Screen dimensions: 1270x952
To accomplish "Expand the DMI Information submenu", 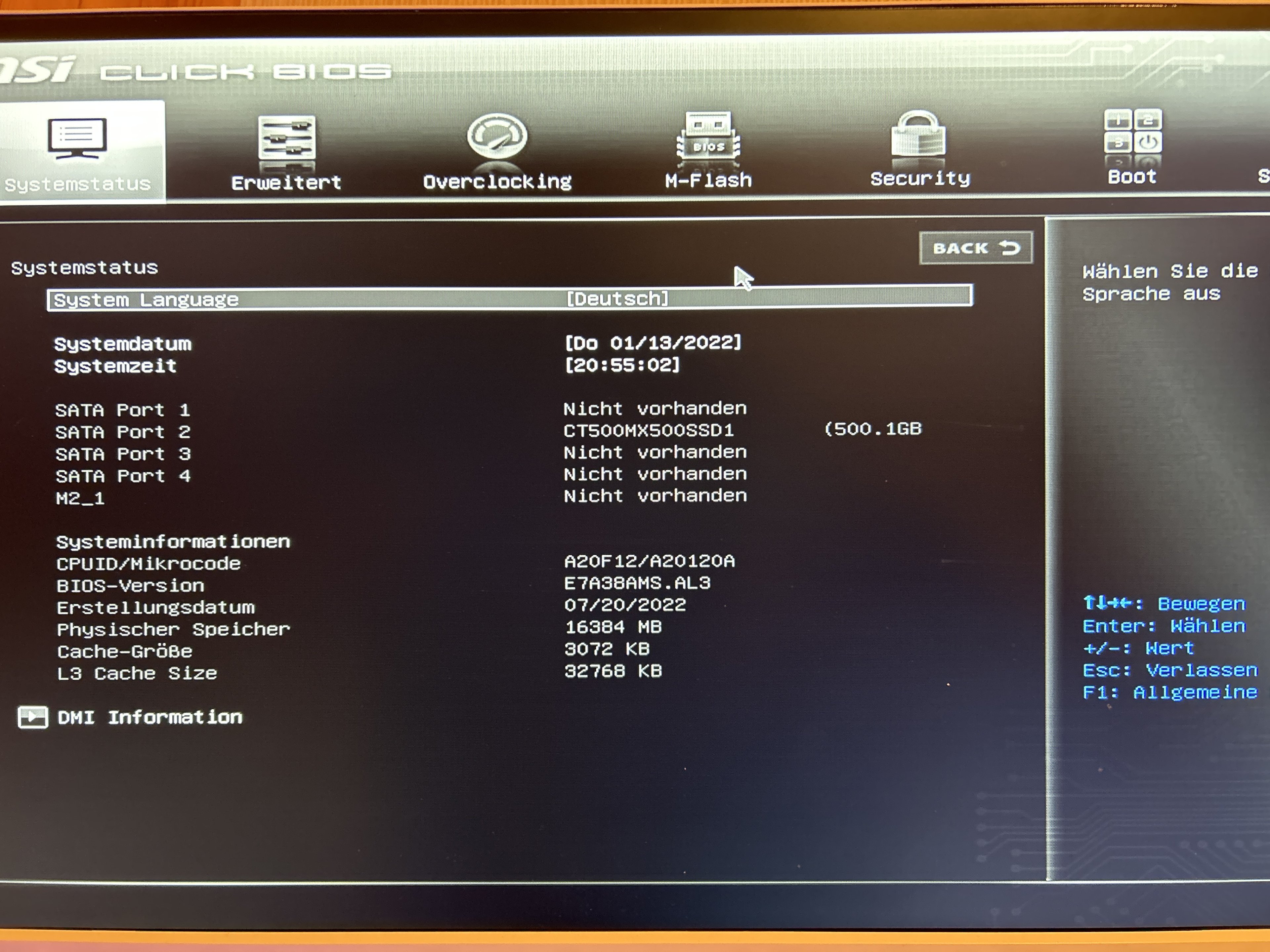I will [150, 717].
